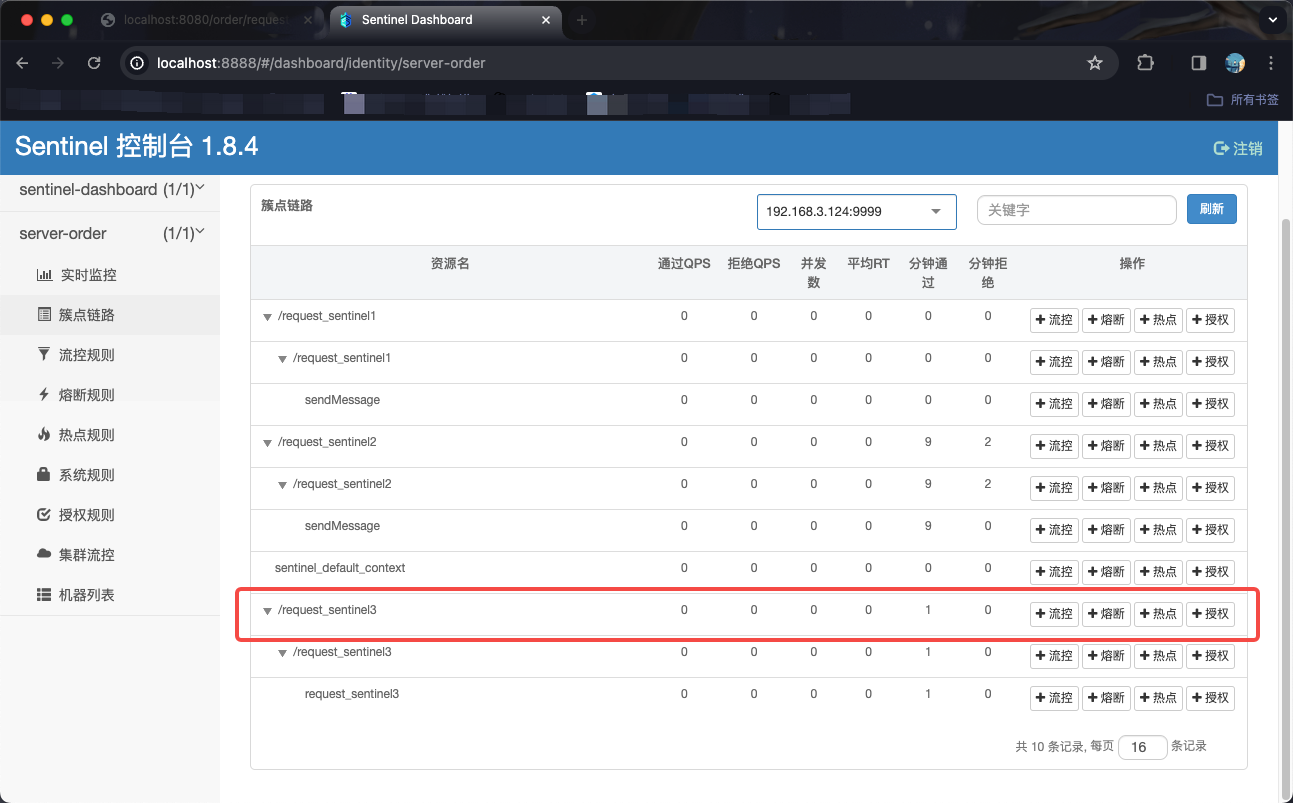
Task: Go back with browser back arrow
Action: click(22, 63)
